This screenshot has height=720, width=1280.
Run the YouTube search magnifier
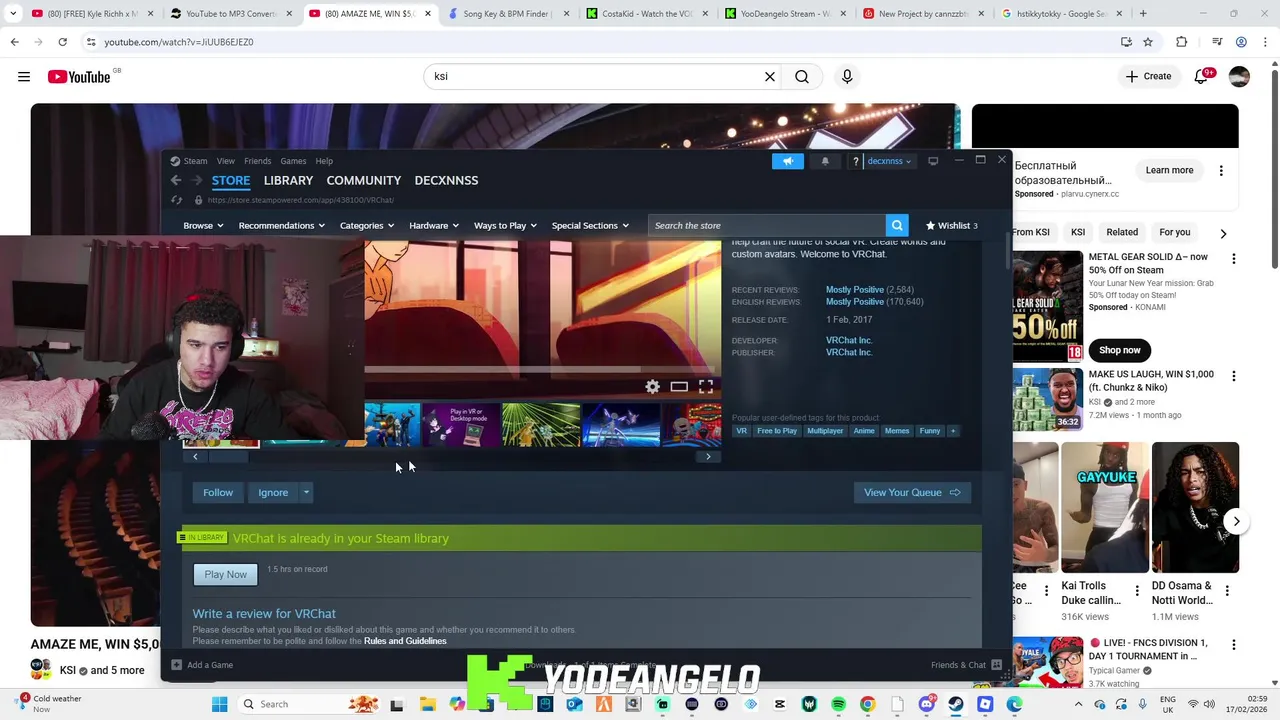802,77
